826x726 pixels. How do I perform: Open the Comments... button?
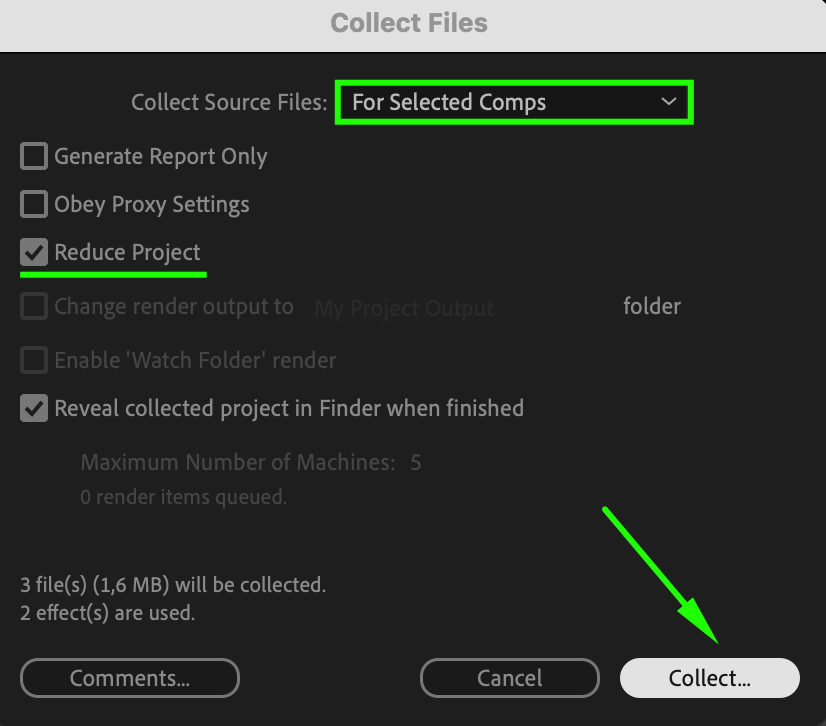click(x=130, y=678)
